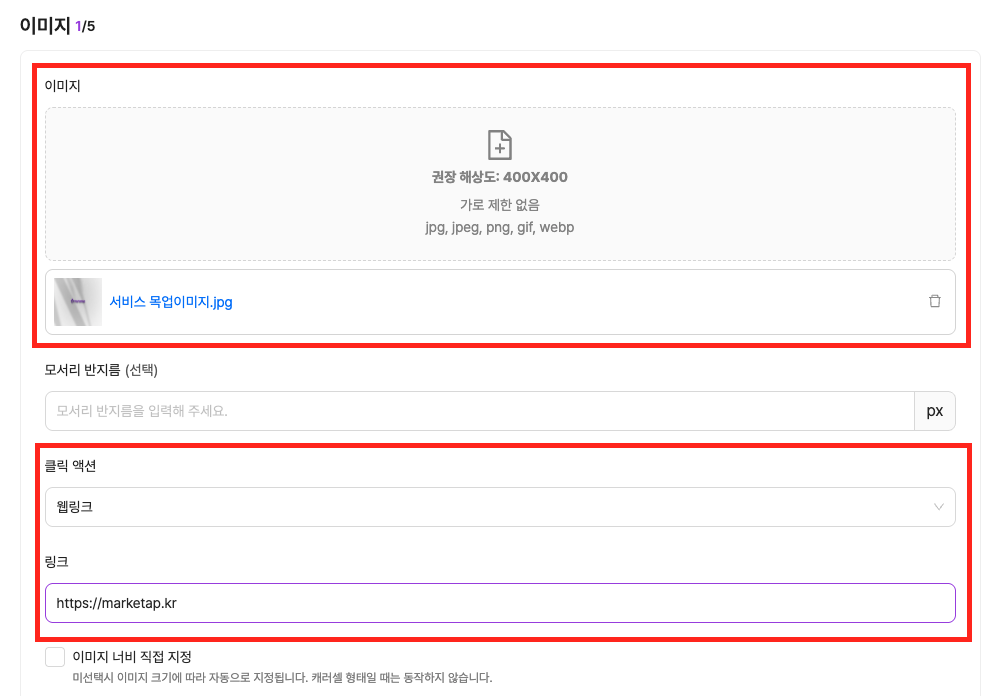The width and height of the screenshot is (1001, 696).
Task: Open the 클릭 액션 dropdown showing 웹링크
Action: point(499,507)
